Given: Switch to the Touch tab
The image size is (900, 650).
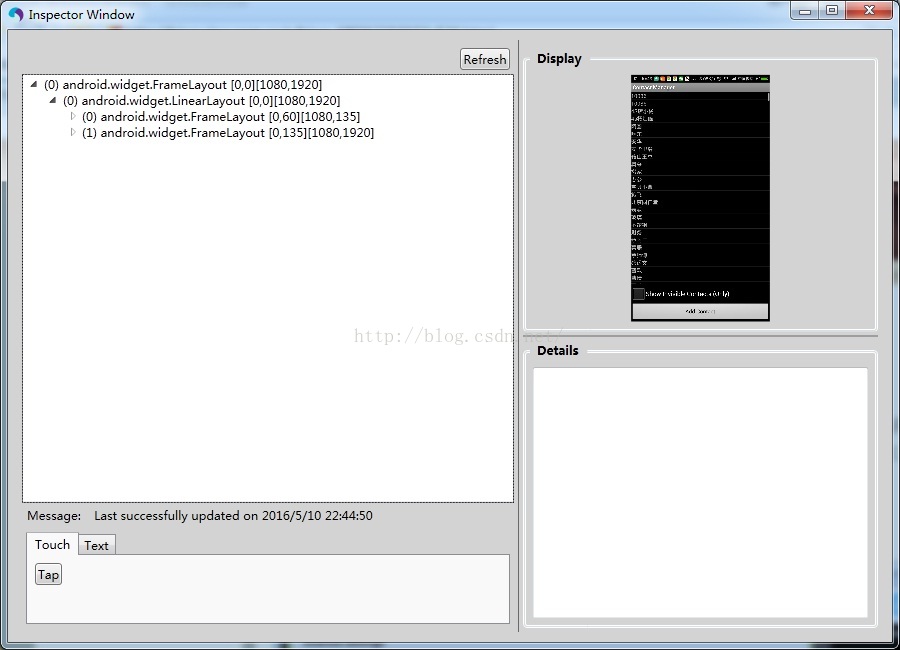Looking at the screenshot, I should [x=52, y=544].
